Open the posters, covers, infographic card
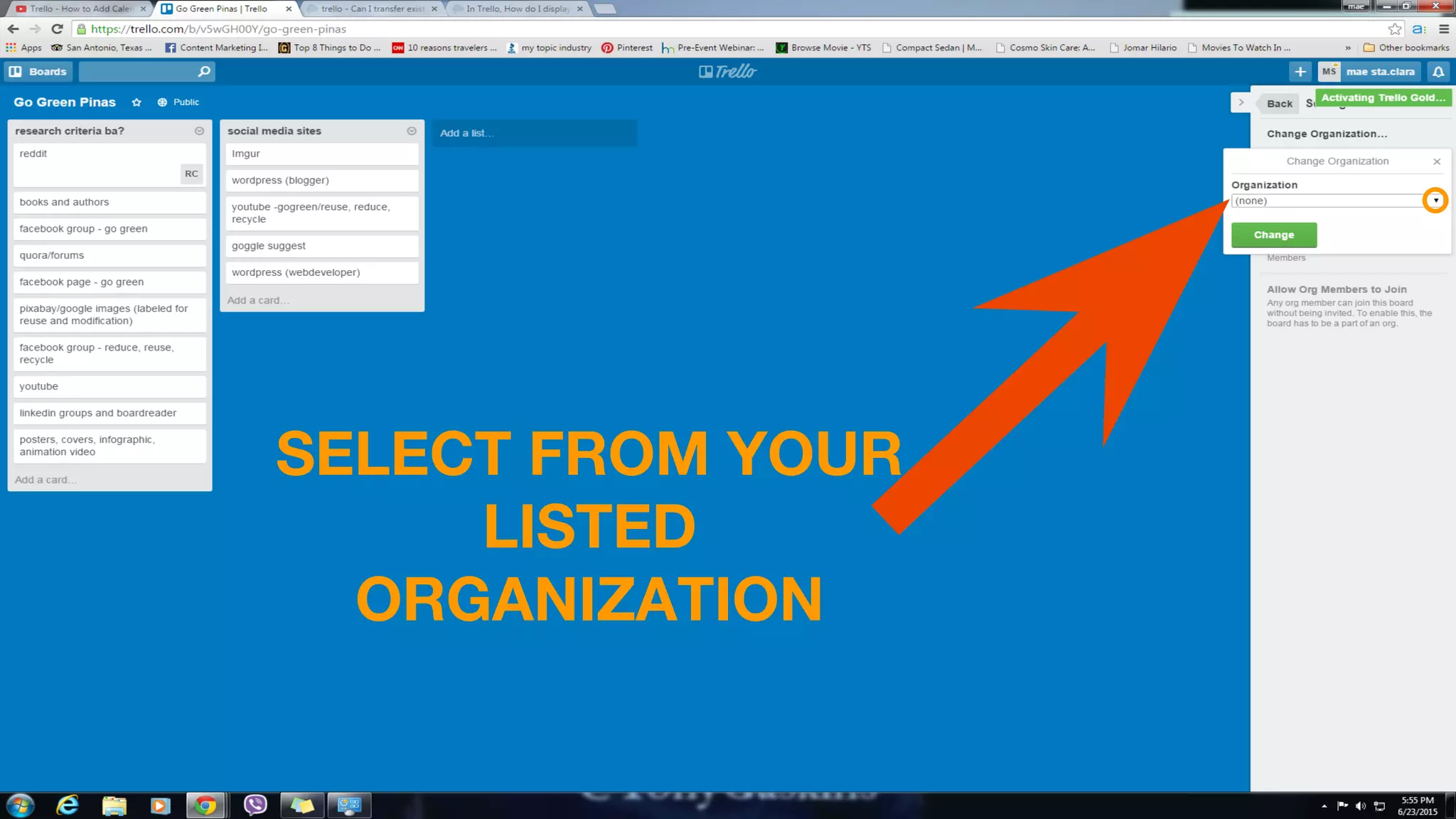 [109, 446]
